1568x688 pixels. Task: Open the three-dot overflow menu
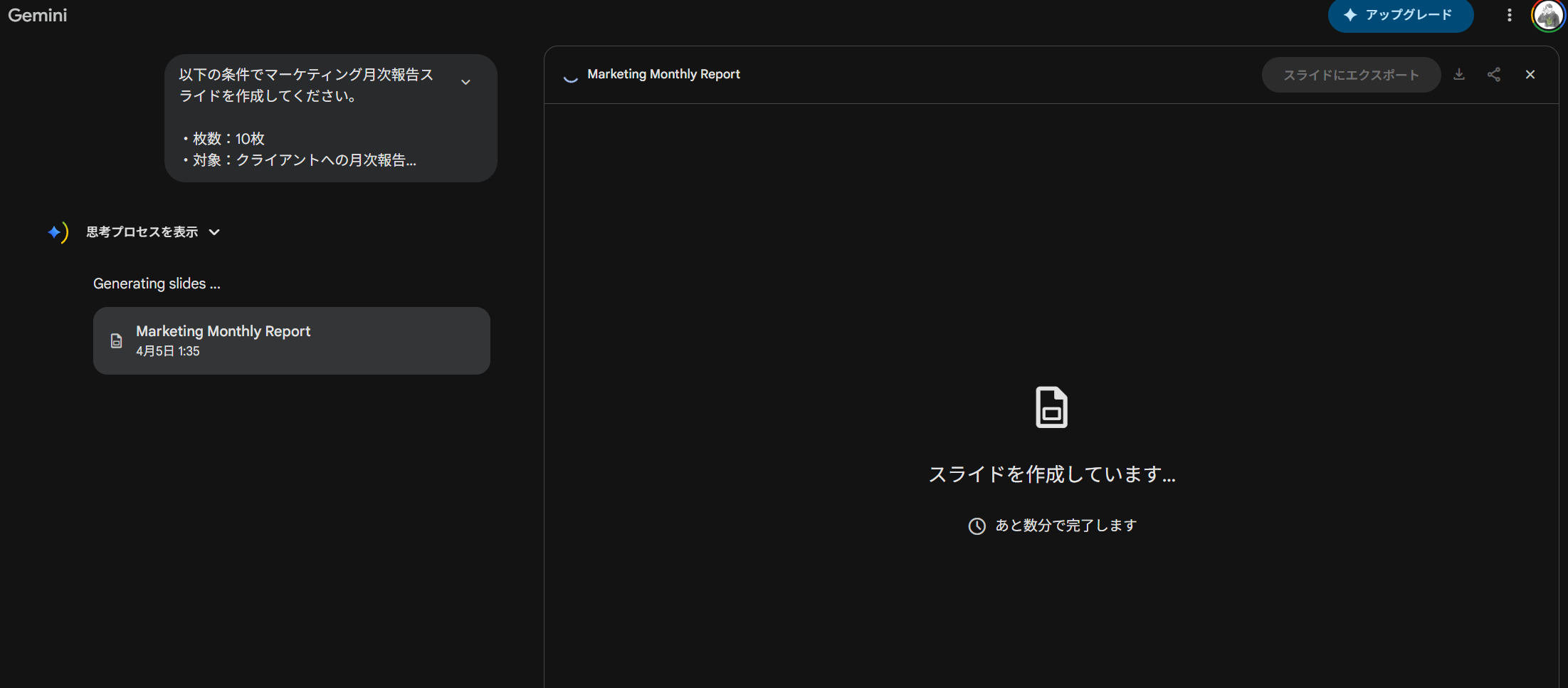click(1509, 15)
